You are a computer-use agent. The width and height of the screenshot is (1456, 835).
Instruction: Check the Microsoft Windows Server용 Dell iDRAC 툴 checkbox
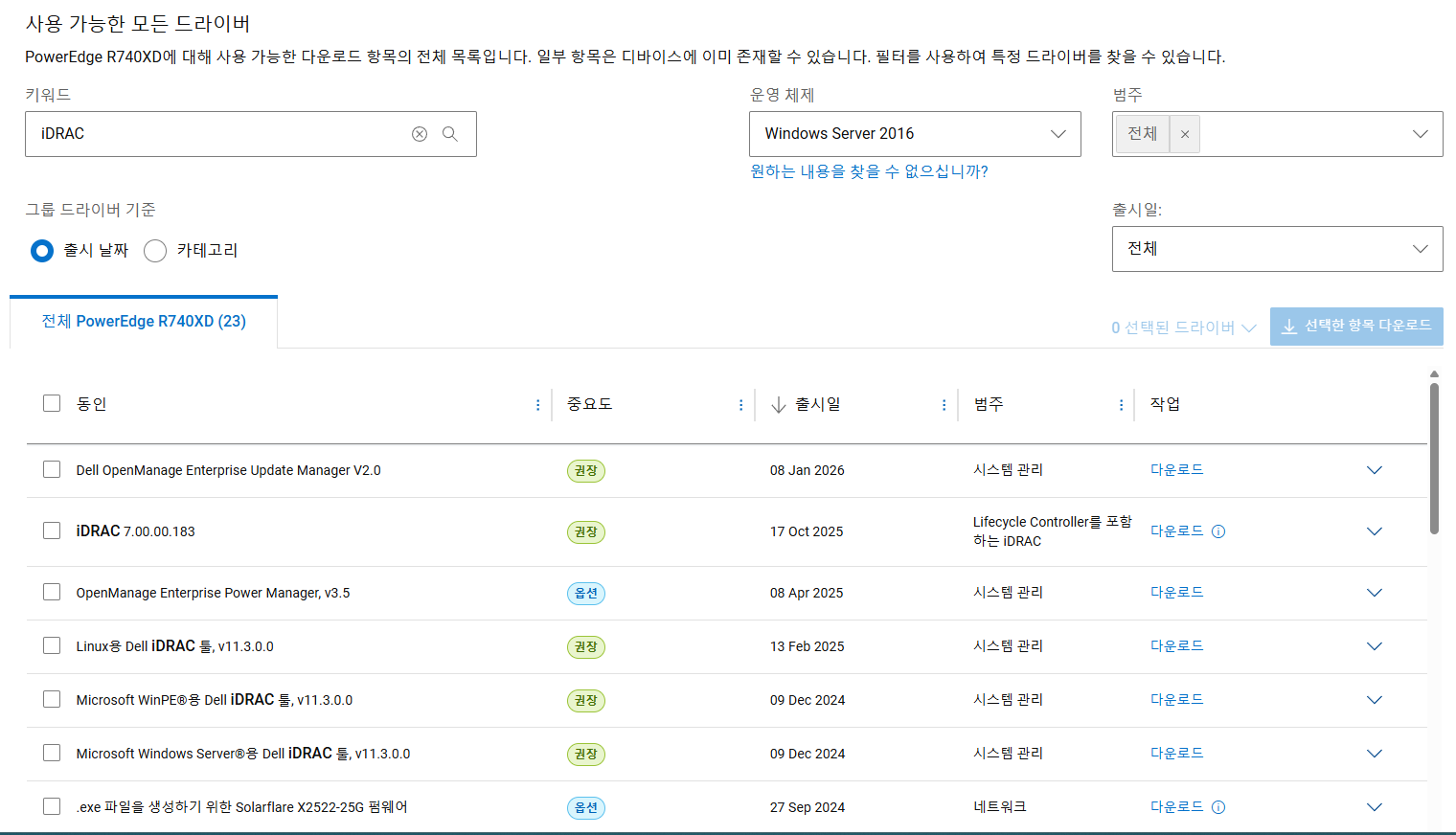point(52,753)
